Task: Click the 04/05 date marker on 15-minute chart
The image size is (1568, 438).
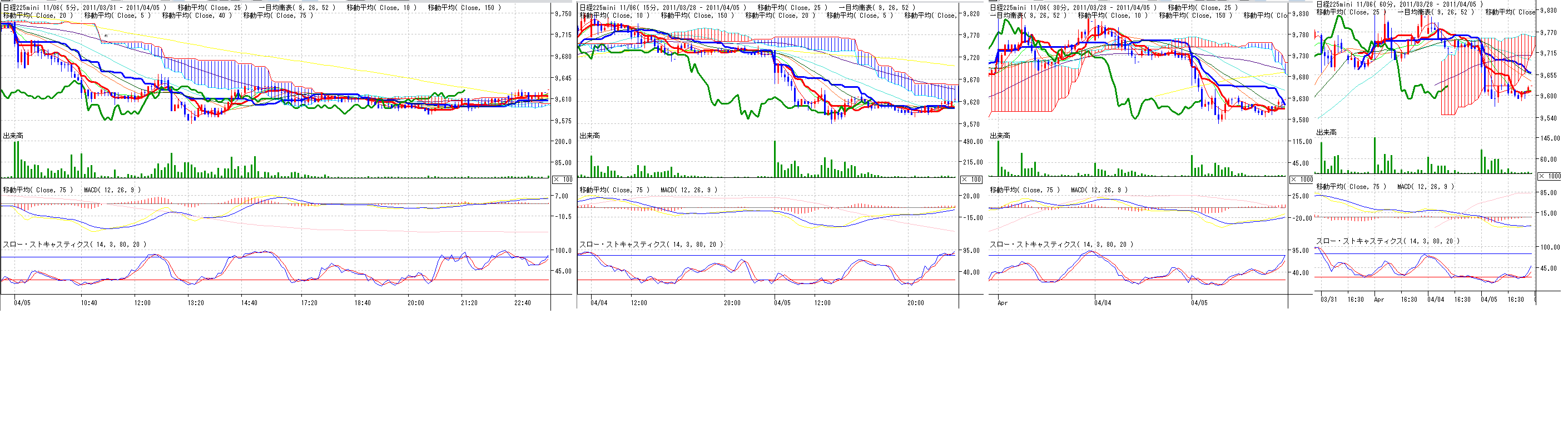Action: tap(782, 302)
